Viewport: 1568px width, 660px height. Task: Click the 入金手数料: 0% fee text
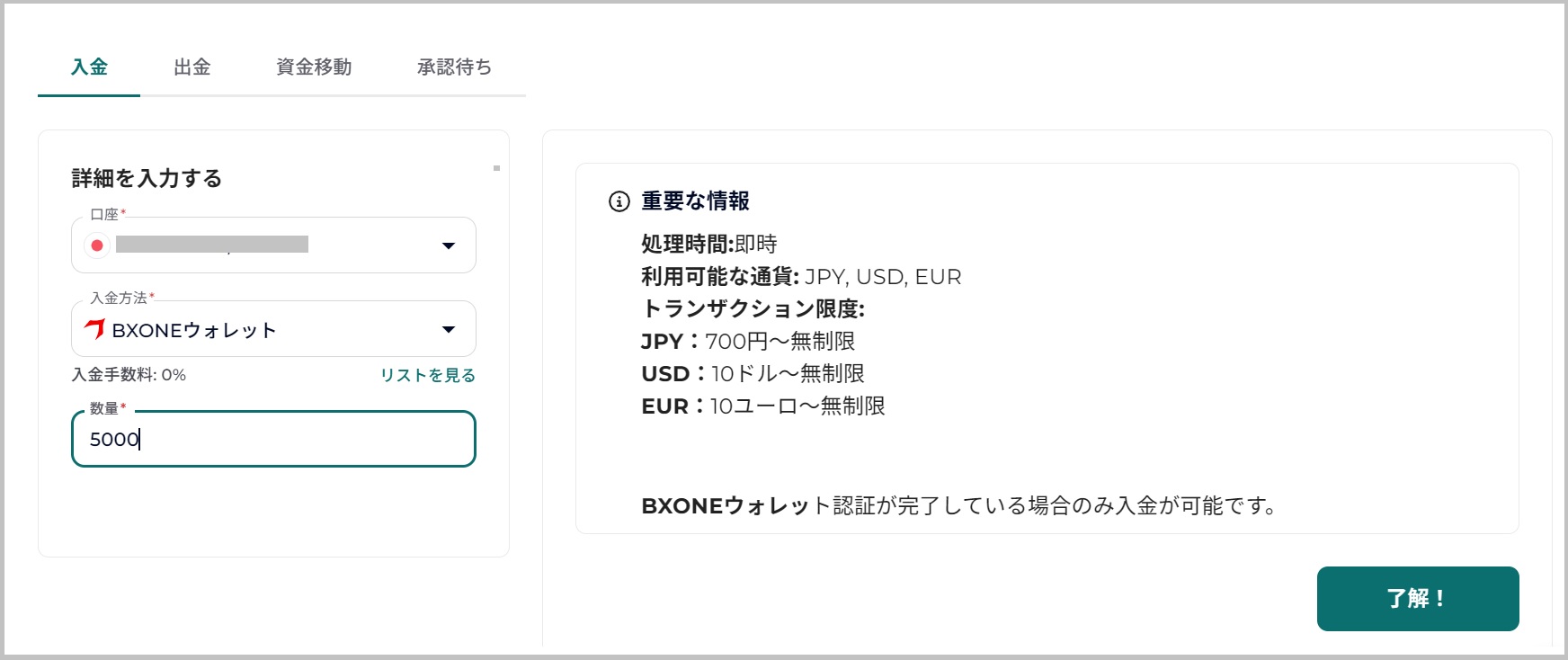(x=129, y=375)
